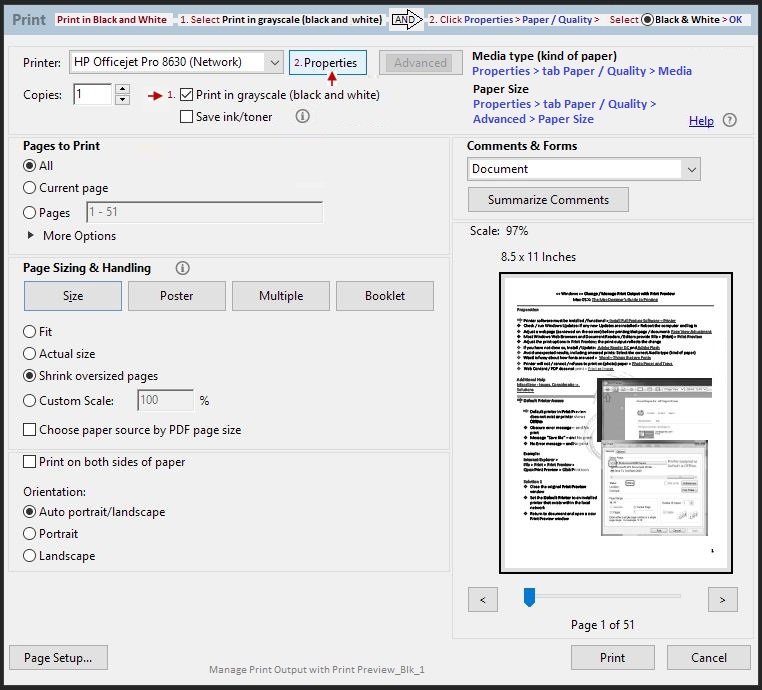
Task: Switch to Size sizing tab
Action: click(73, 295)
